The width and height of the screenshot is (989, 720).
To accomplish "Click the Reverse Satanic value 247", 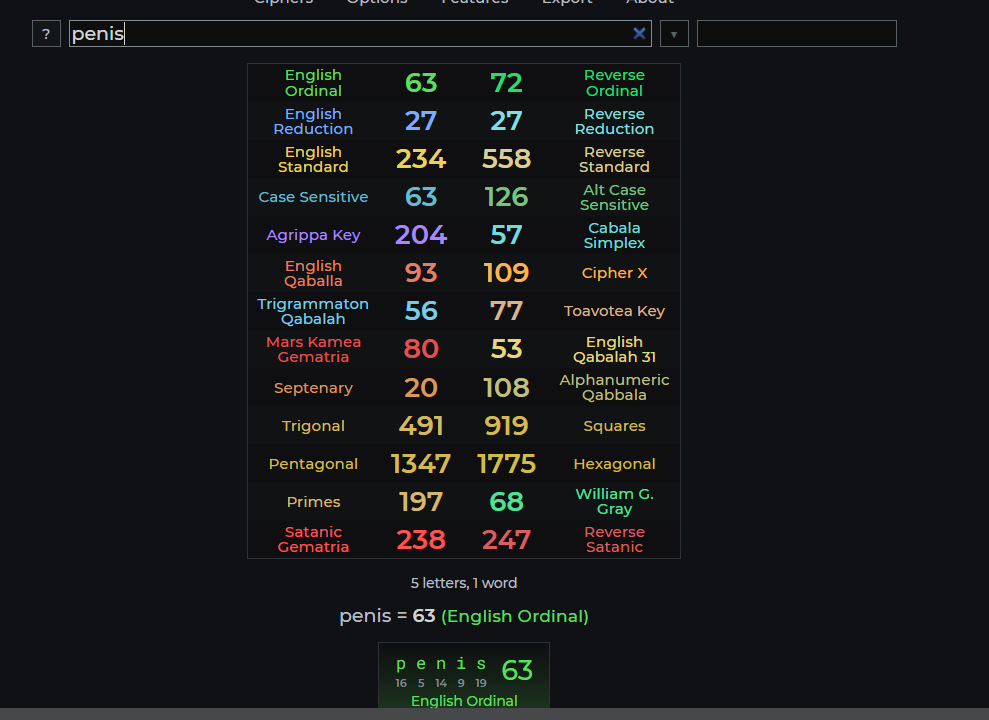I will pos(506,540).
